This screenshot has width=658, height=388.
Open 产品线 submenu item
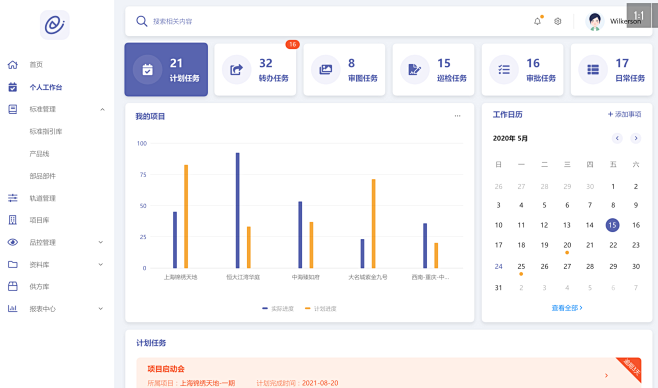pyautogui.click(x=39, y=154)
